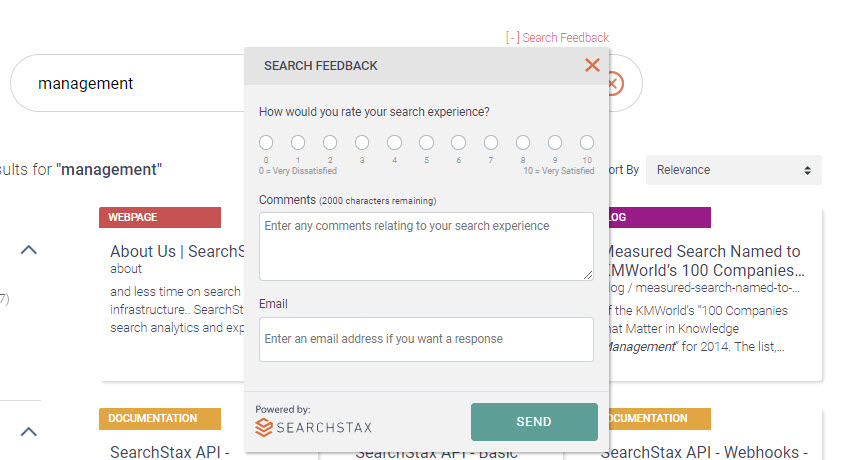Choose rating 3 on the scale
The height and width of the screenshot is (460, 844).
click(x=362, y=143)
